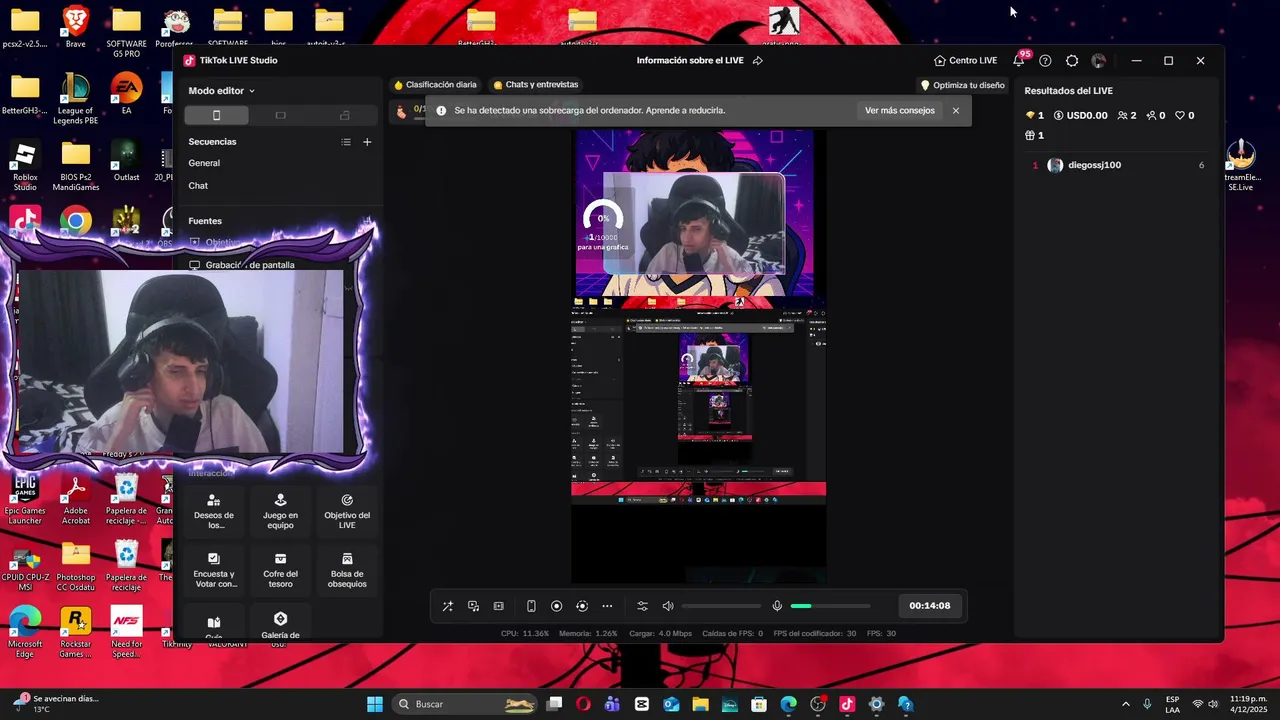The image size is (1280, 720).
Task: Click the webcam overlay in stream preview
Action: (693, 224)
